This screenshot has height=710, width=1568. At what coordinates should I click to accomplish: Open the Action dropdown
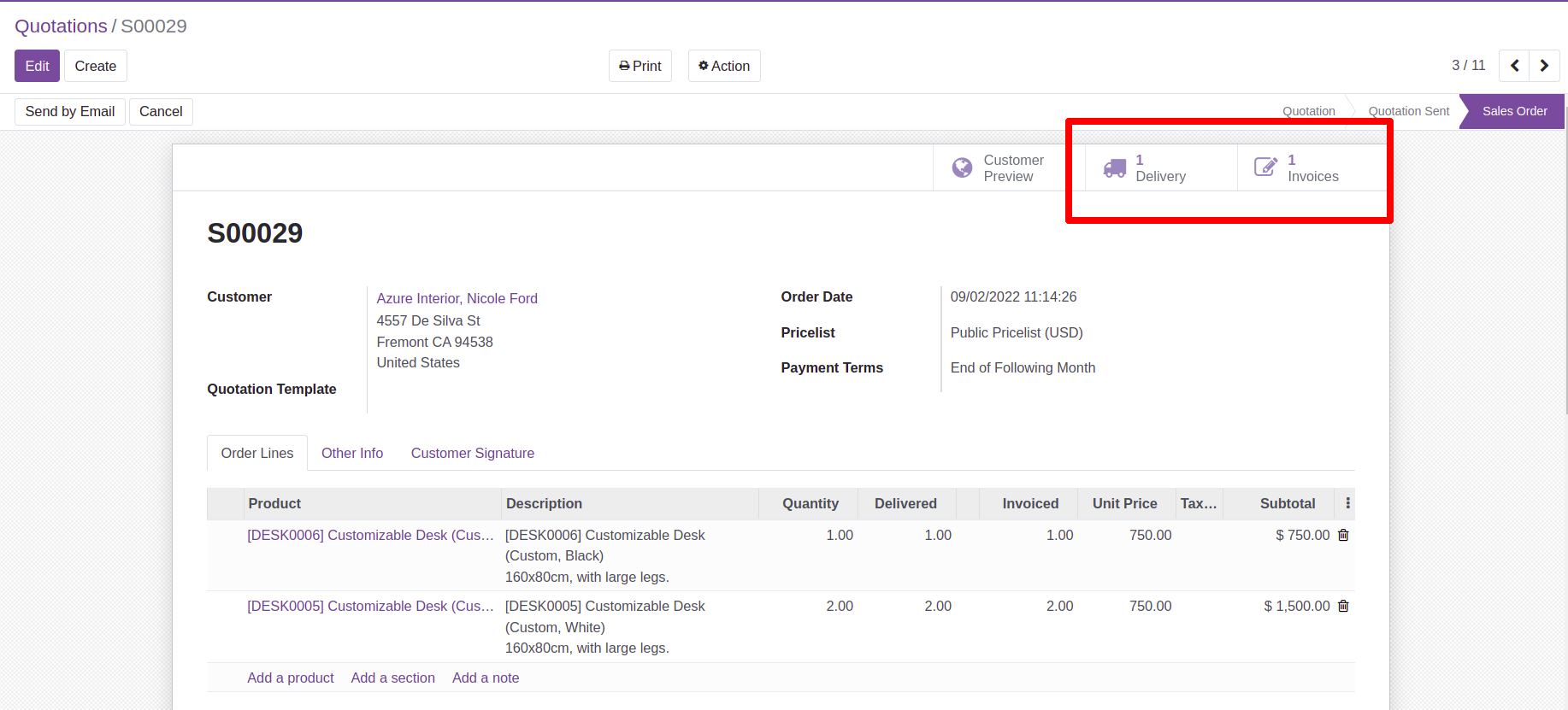[724, 66]
